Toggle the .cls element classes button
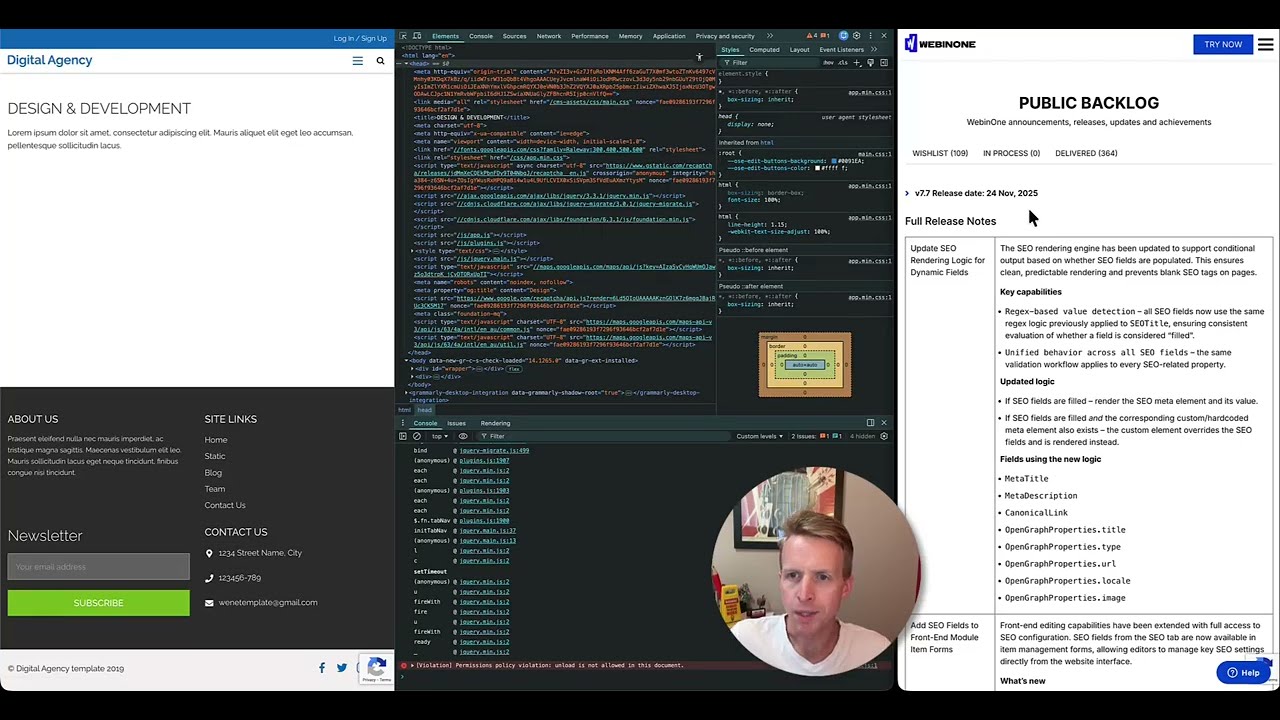This screenshot has width=1280, height=720. pyautogui.click(x=843, y=62)
